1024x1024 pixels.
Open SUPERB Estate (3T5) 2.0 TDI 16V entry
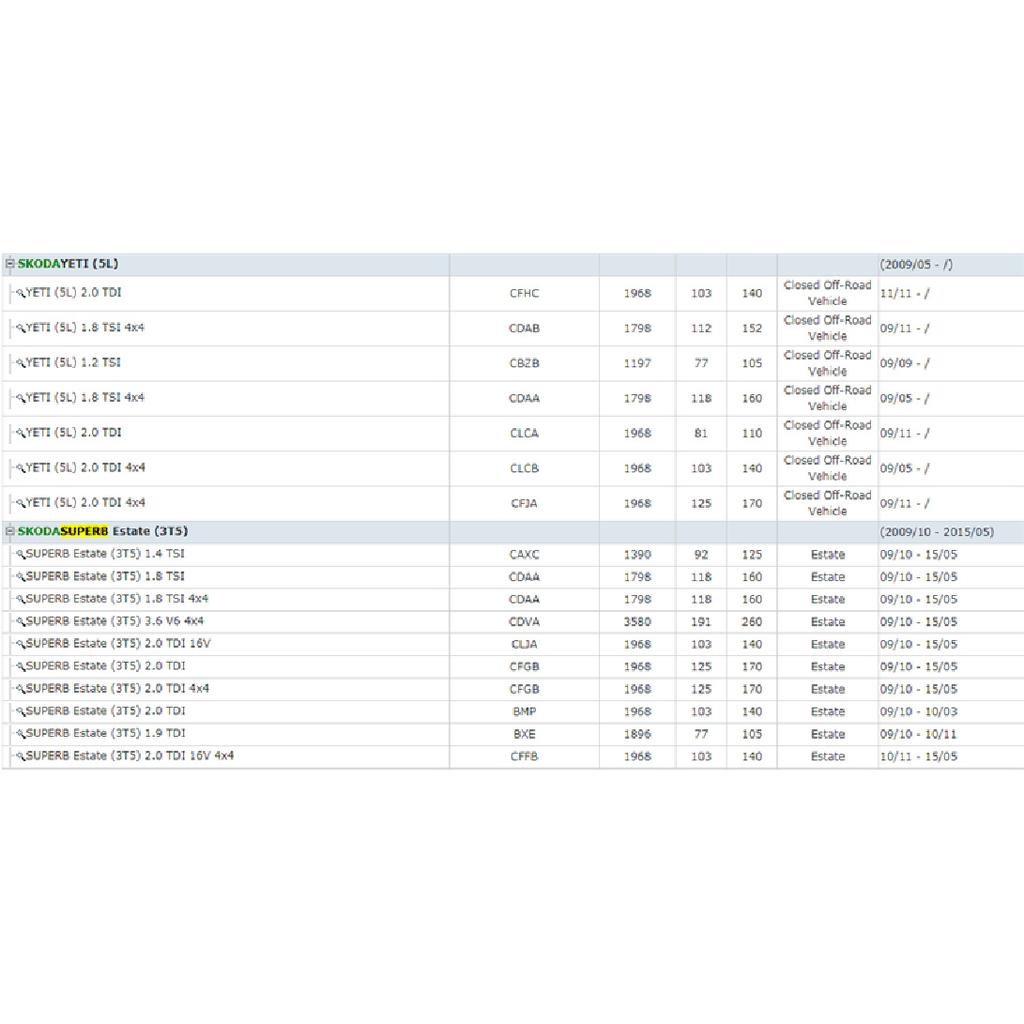118,643
